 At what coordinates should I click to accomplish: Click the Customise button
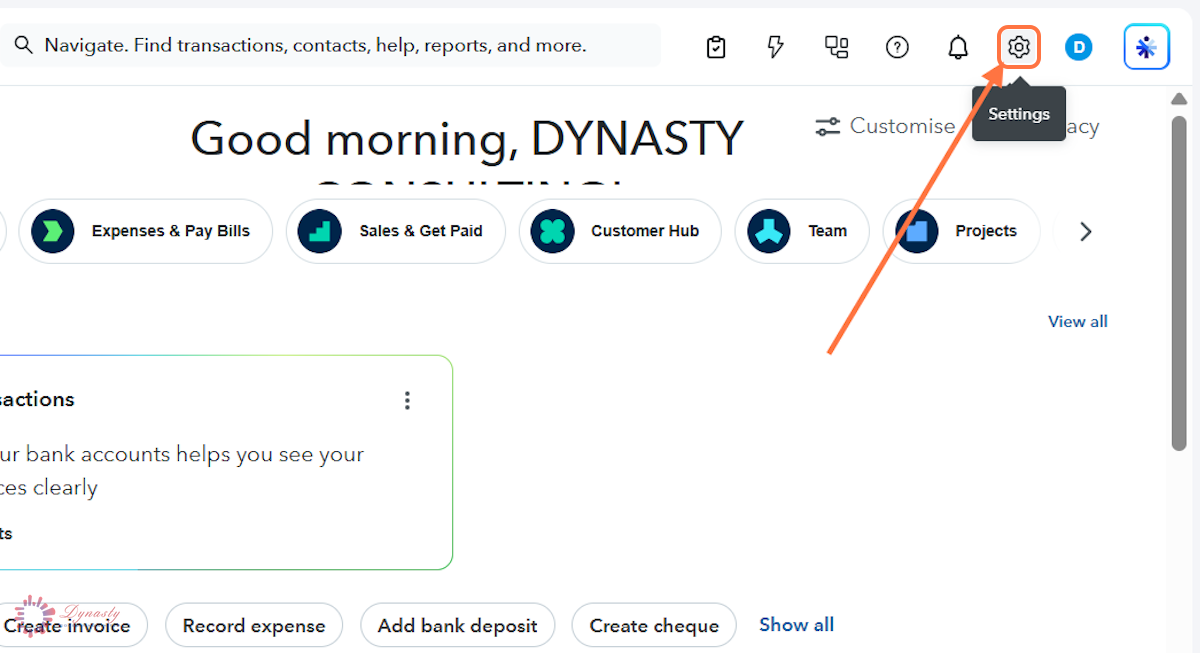tap(886, 126)
